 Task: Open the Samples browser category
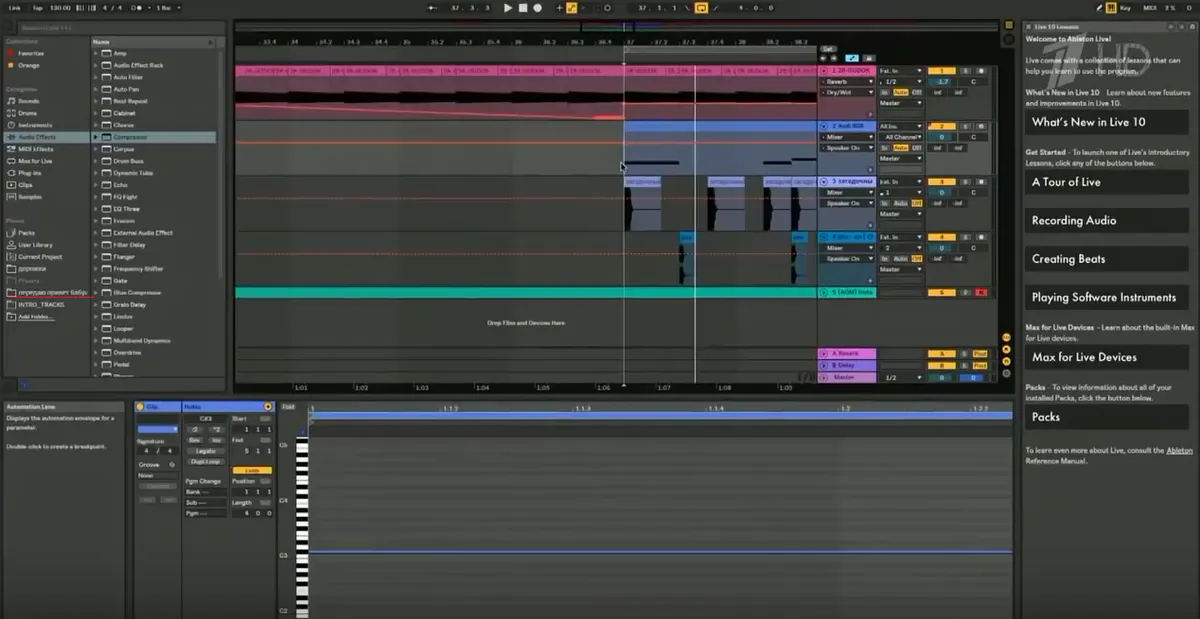pos(30,197)
